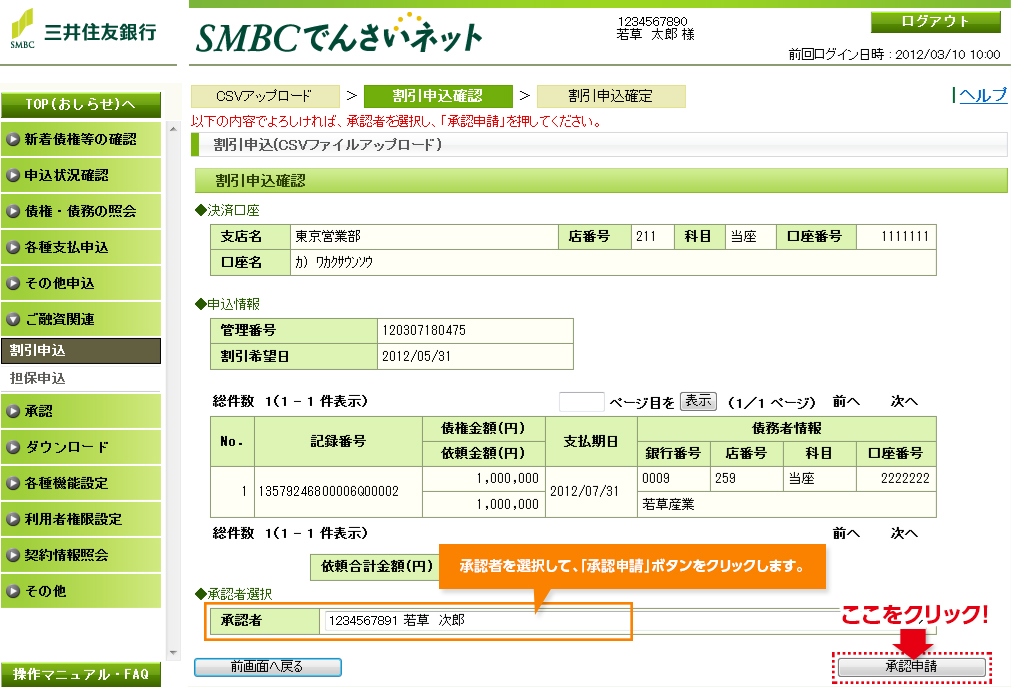Select 担保申込 submenu item
The height and width of the screenshot is (690, 1012).
(81, 378)
